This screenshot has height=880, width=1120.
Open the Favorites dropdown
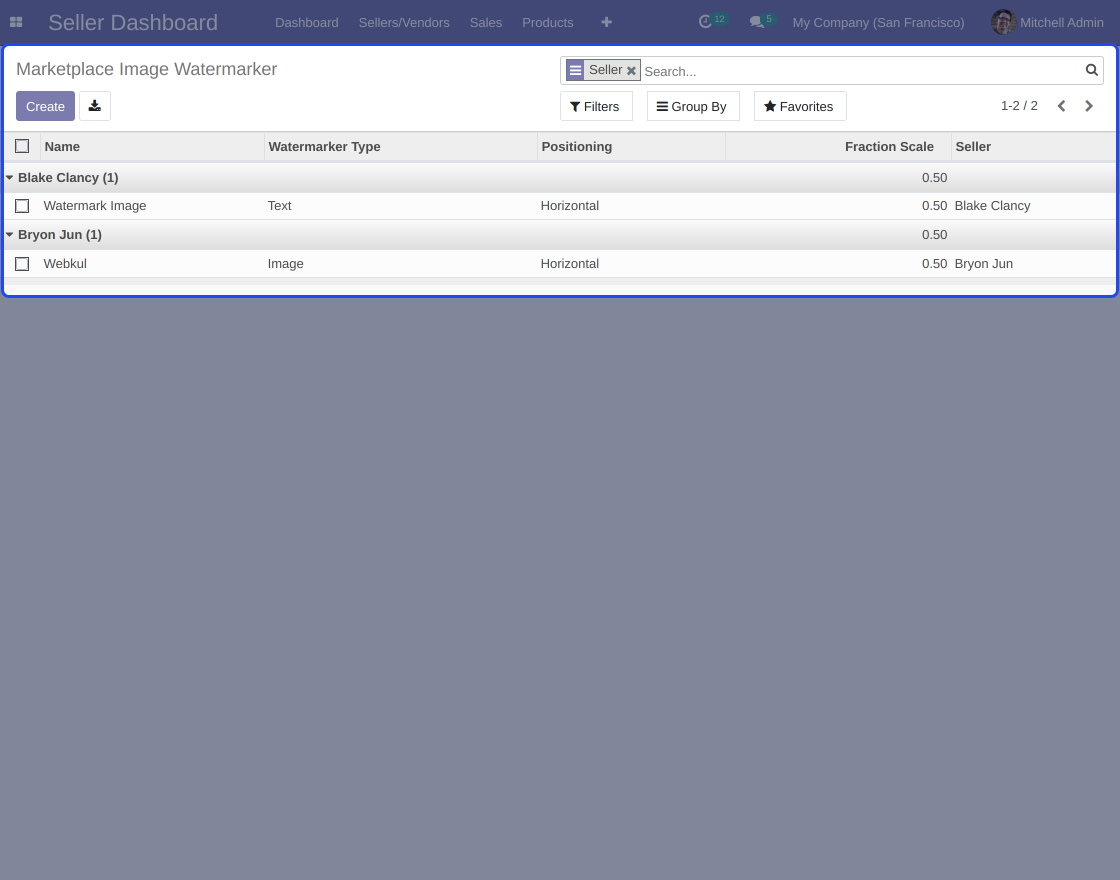point(799,106)
